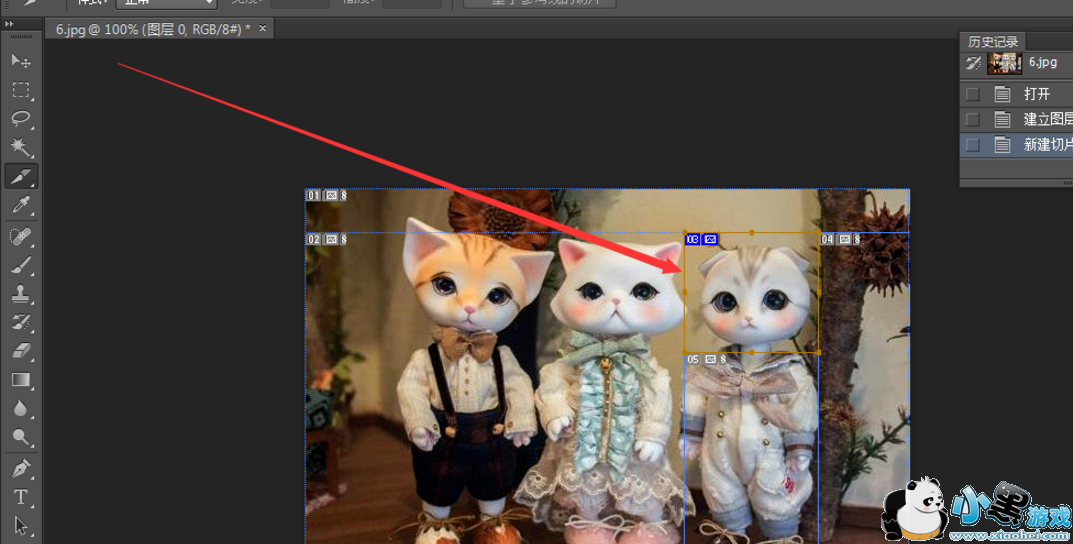This screenshot has width=1073, height=544.
Task: Select the Eraser tool
Action: tap(21, 351)
